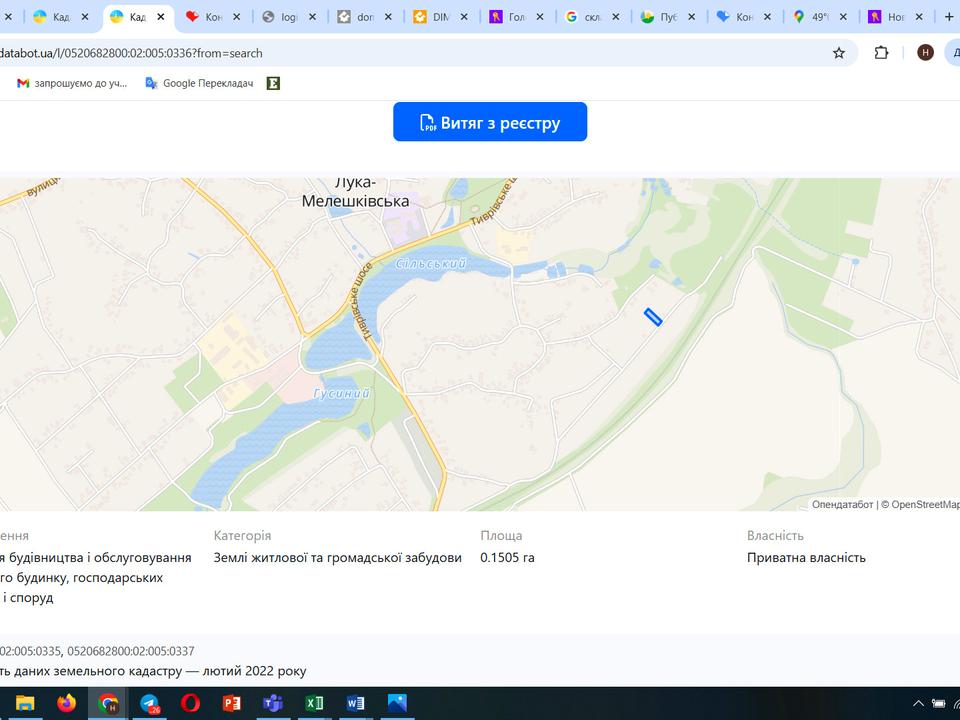Image resolution: width=960 pixels, height=720 pixels.
Task: Open the browser extensions puzzle icon
Action: click(x=881, y=53)
